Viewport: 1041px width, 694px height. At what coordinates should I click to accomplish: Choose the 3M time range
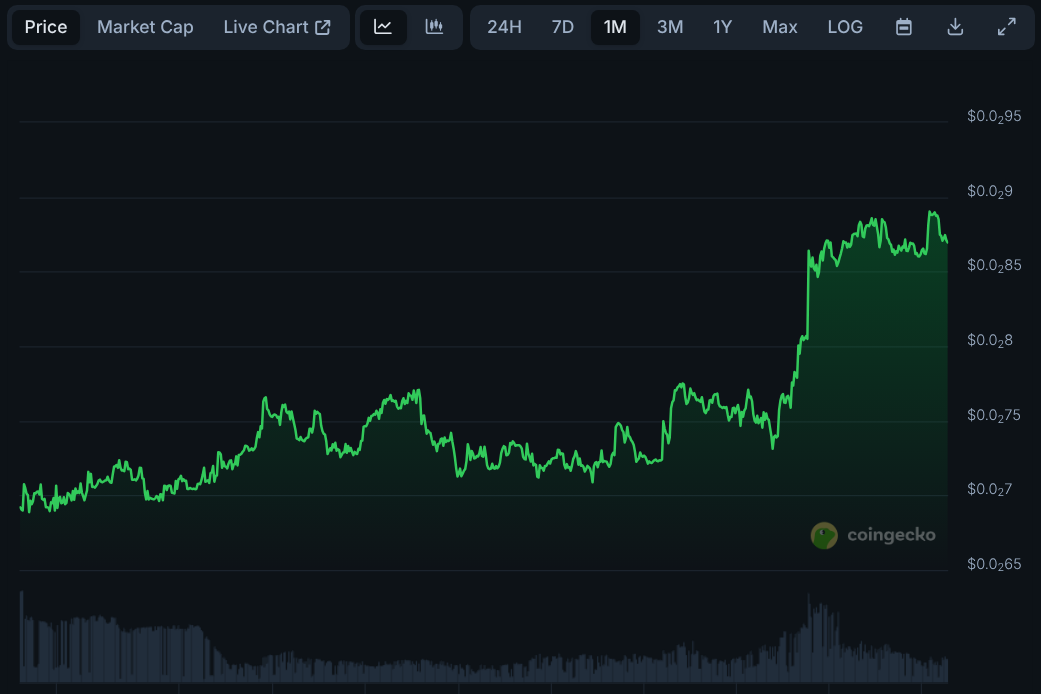[670, 27]
